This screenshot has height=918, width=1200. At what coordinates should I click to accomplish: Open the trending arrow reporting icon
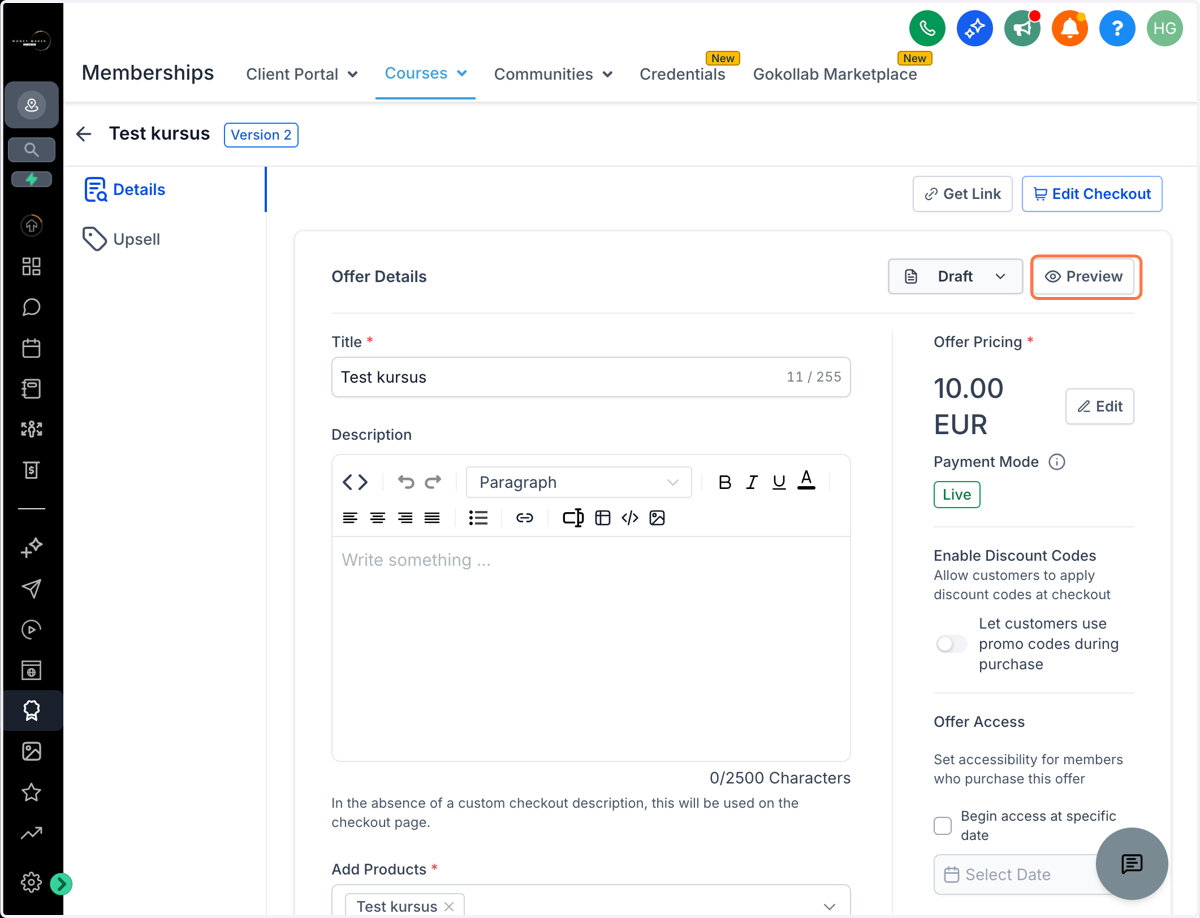coord(32,832)
